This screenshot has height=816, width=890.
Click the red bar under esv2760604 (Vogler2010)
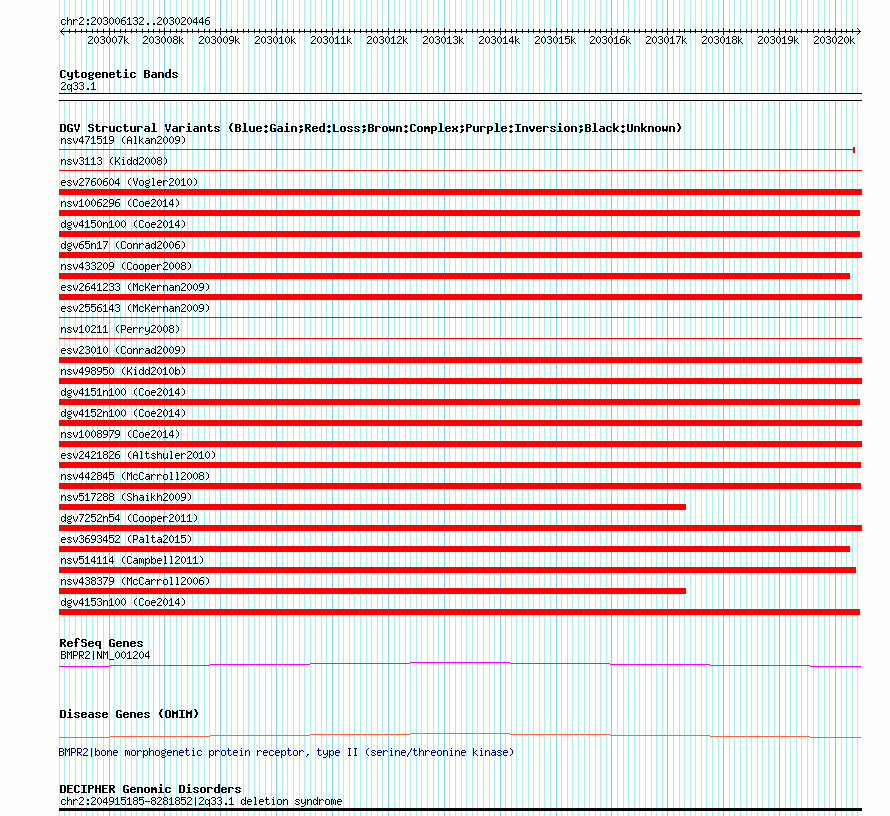[460, 192]
